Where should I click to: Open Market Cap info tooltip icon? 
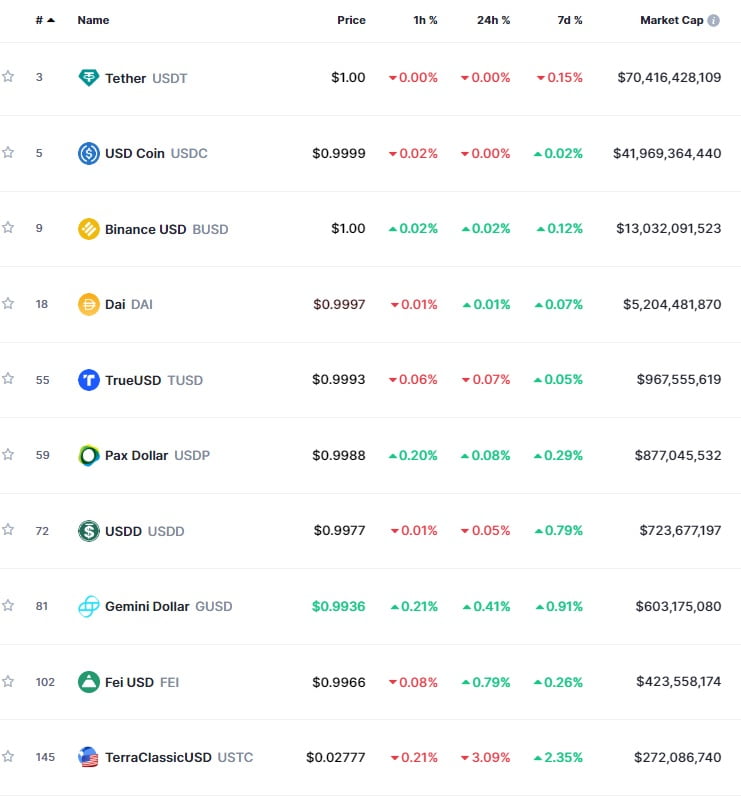713,20
